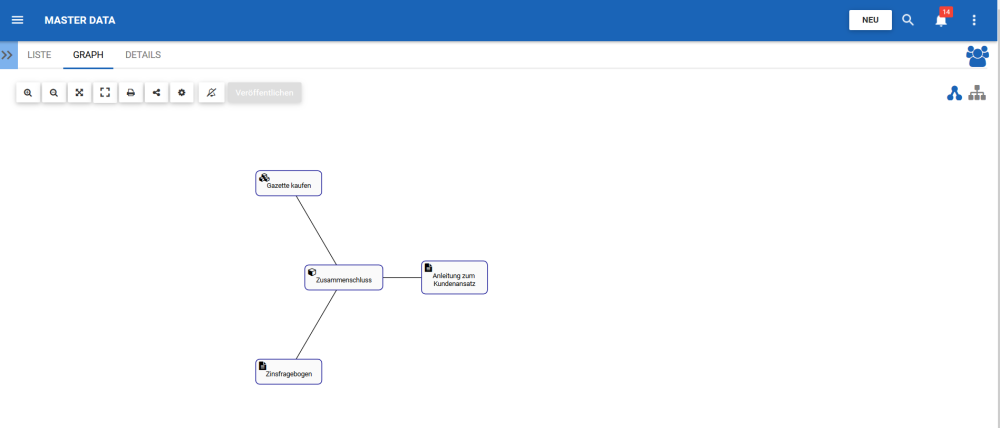Click the NEU button
Viewport: 1000px width, 428px height.
tap(870, 20)
